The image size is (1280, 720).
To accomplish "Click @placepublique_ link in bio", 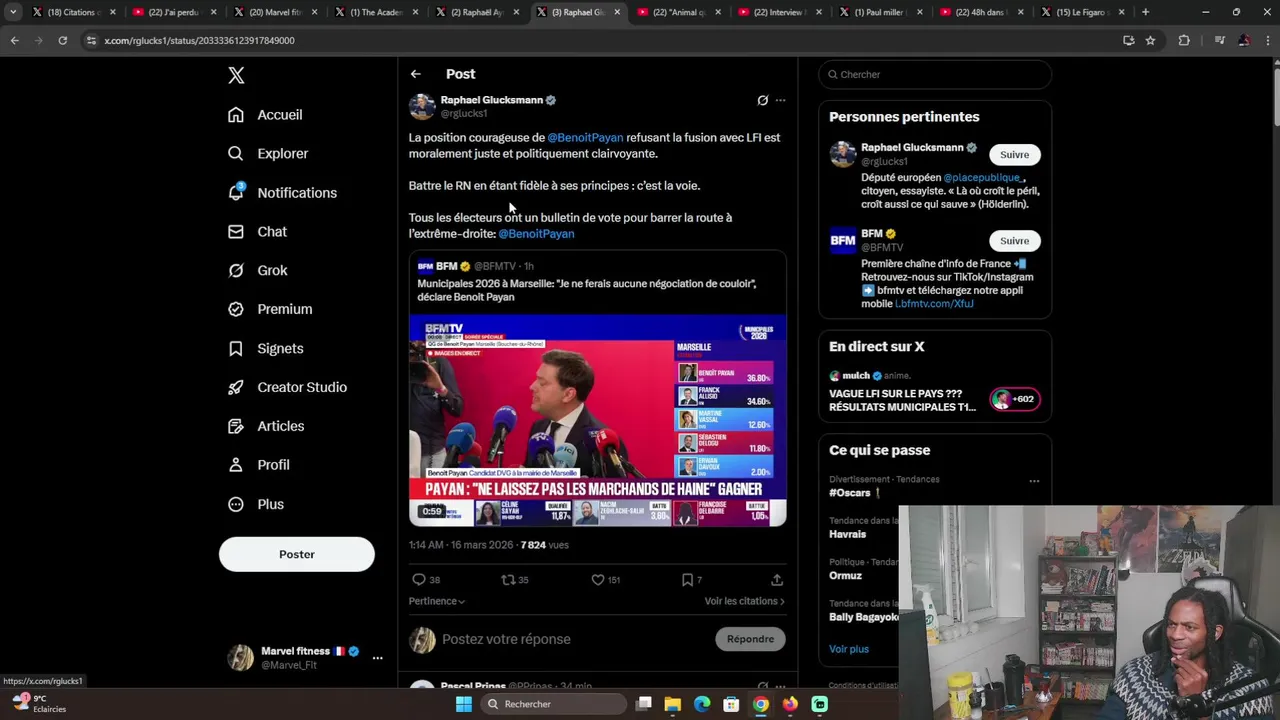I will point(984,178).
